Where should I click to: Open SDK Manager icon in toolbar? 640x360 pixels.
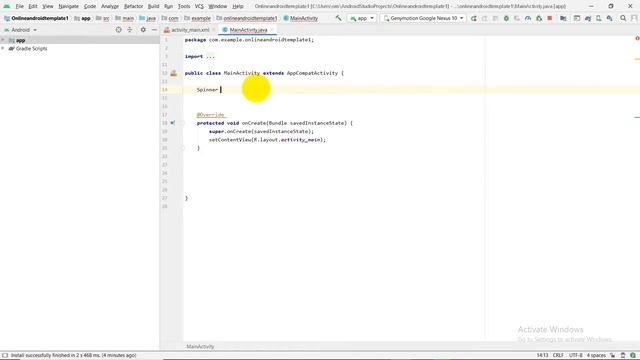pos(609,18)
